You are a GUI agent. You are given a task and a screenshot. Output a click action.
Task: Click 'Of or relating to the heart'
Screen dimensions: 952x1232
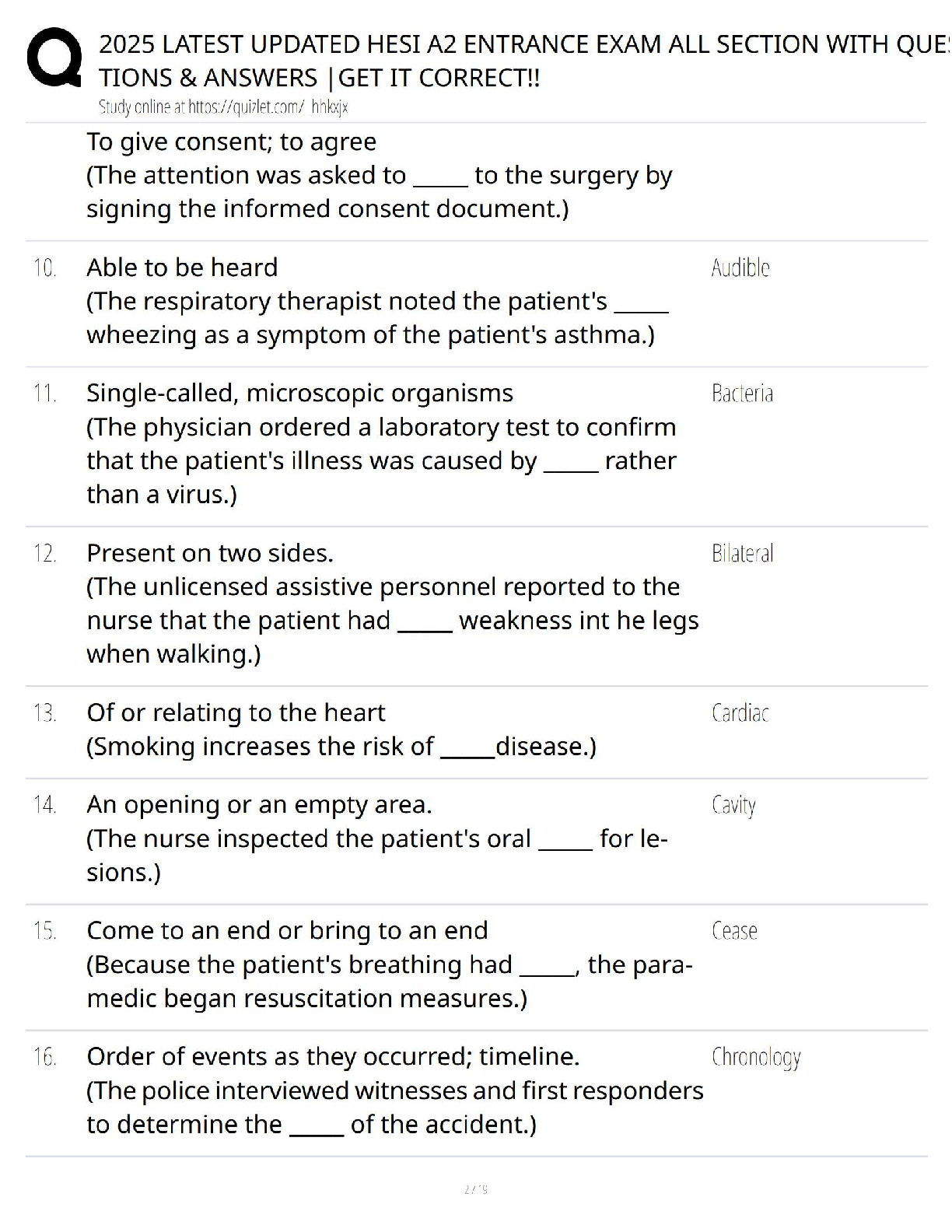(236, 712)
